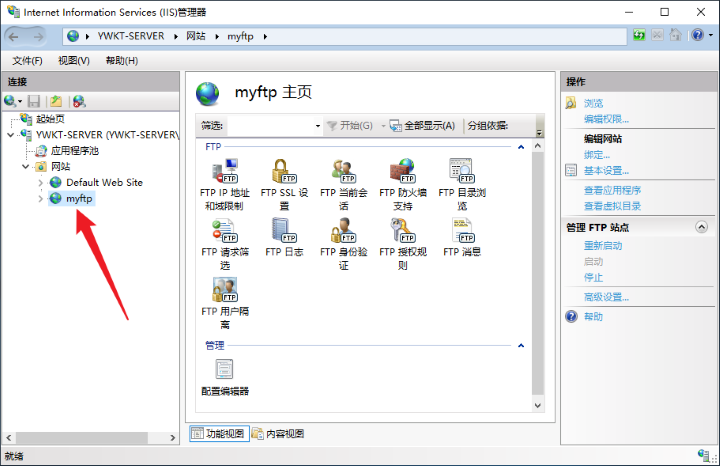Collapse the 管理 FTP 站点 actions section
Screen dimensions: 720x466
(x=701, y=227)
